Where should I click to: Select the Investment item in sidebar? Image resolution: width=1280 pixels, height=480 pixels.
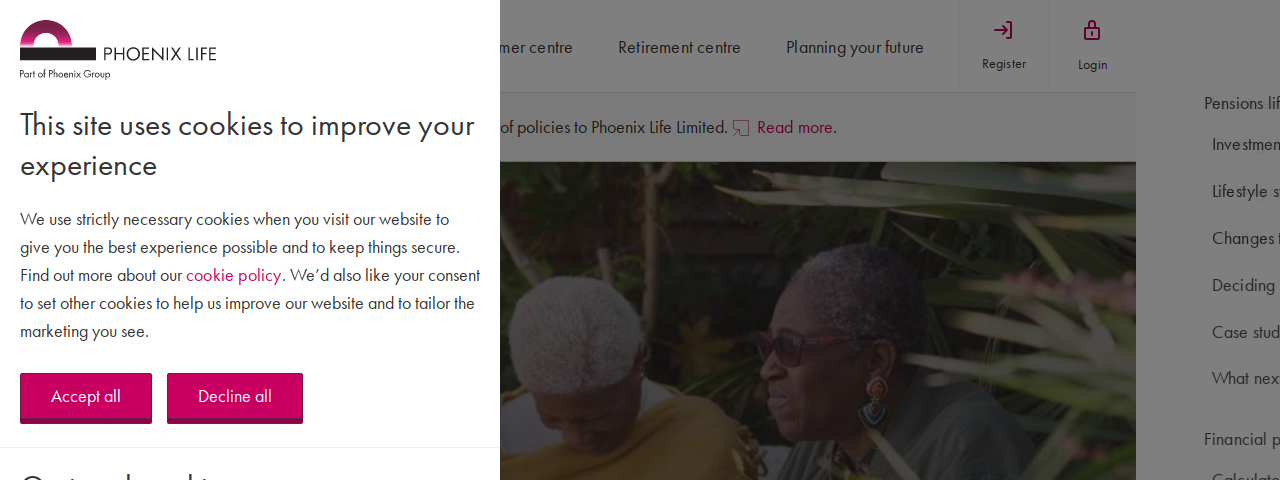[1246, 144]
